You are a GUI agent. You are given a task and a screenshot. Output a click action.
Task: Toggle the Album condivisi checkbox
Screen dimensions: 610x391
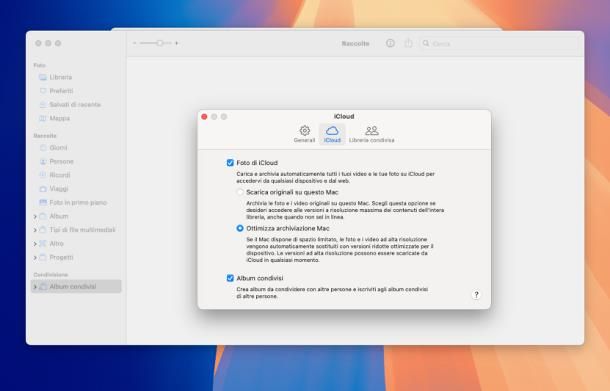pos(230,278)
